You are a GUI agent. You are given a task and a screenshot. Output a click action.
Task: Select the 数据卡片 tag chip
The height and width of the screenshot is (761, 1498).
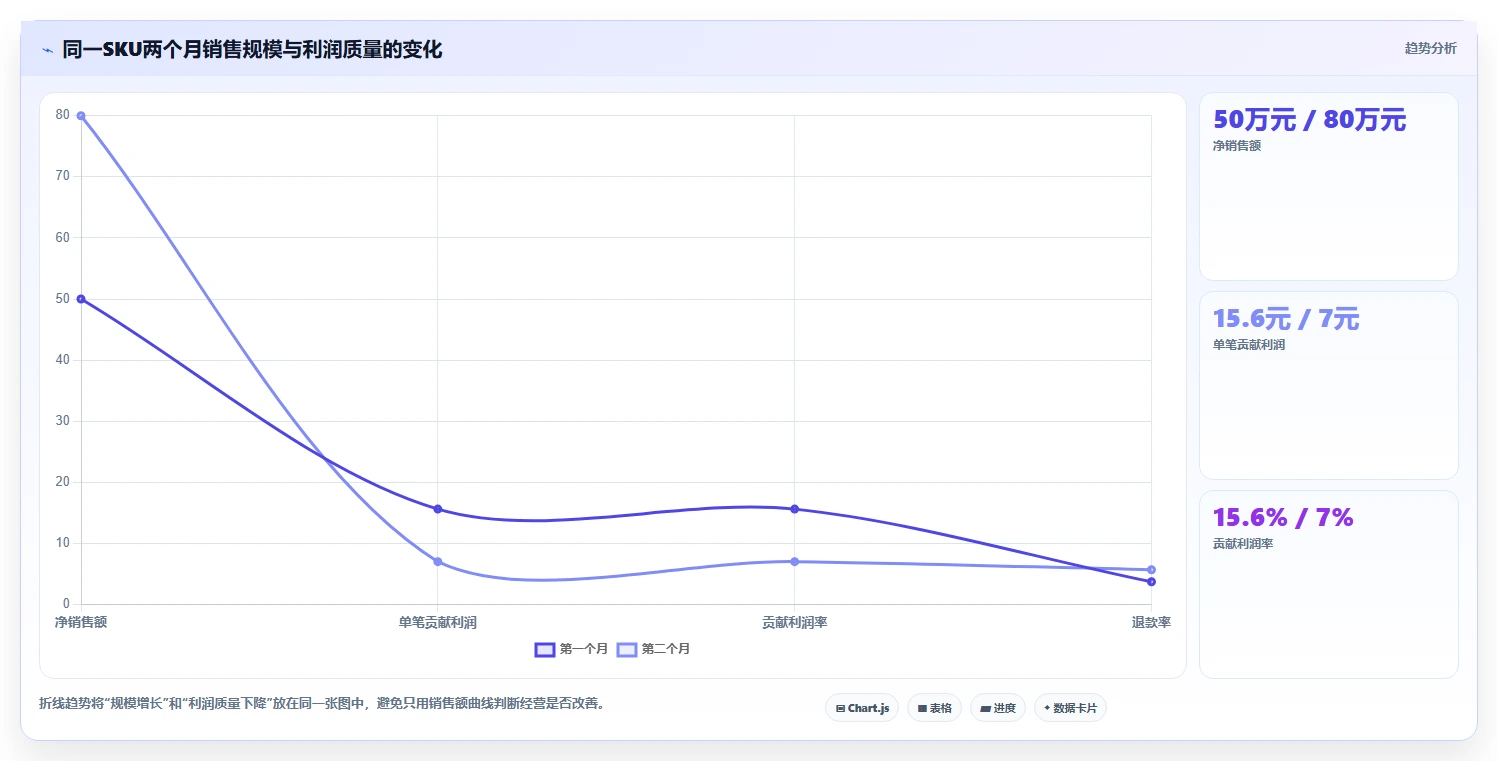pyautogui.click(x=1070, y=708)
